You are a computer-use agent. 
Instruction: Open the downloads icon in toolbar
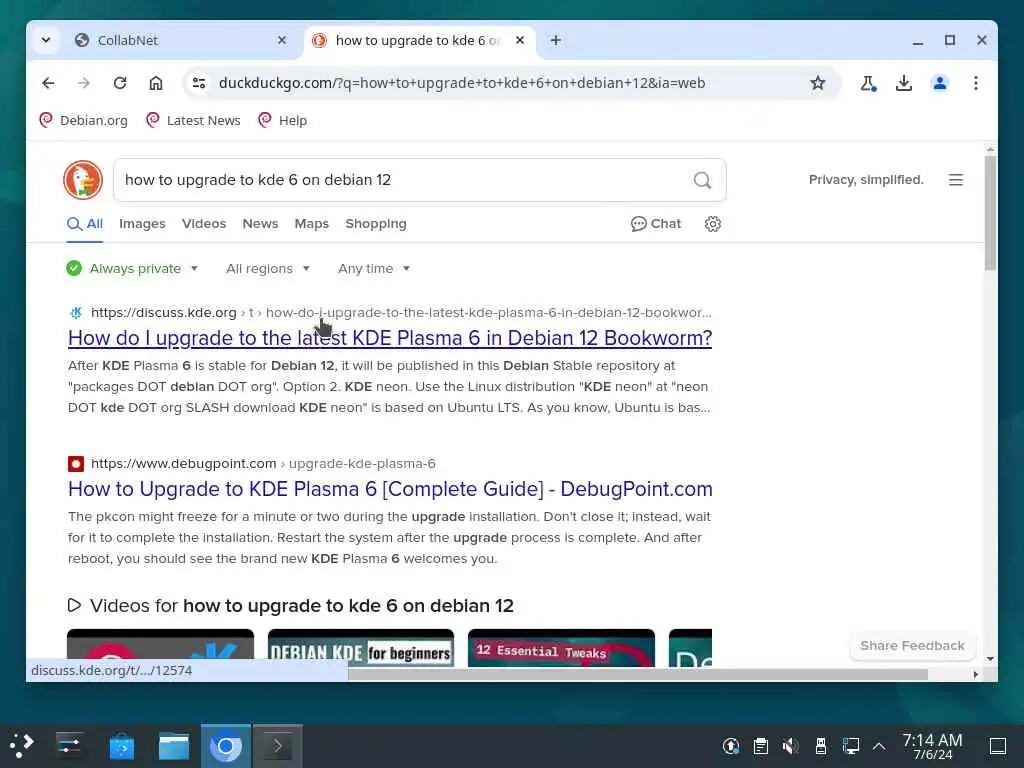pyautogui.click(x=904, y=83)
